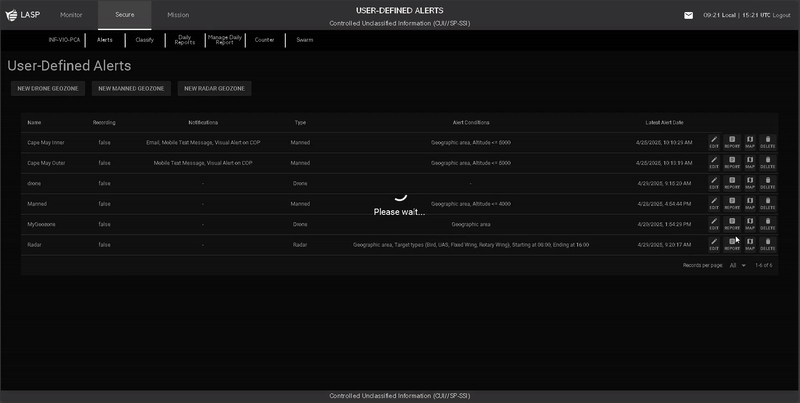Show the drone alert on map
This screenshot has width=800, height=403.
point(749,183)
